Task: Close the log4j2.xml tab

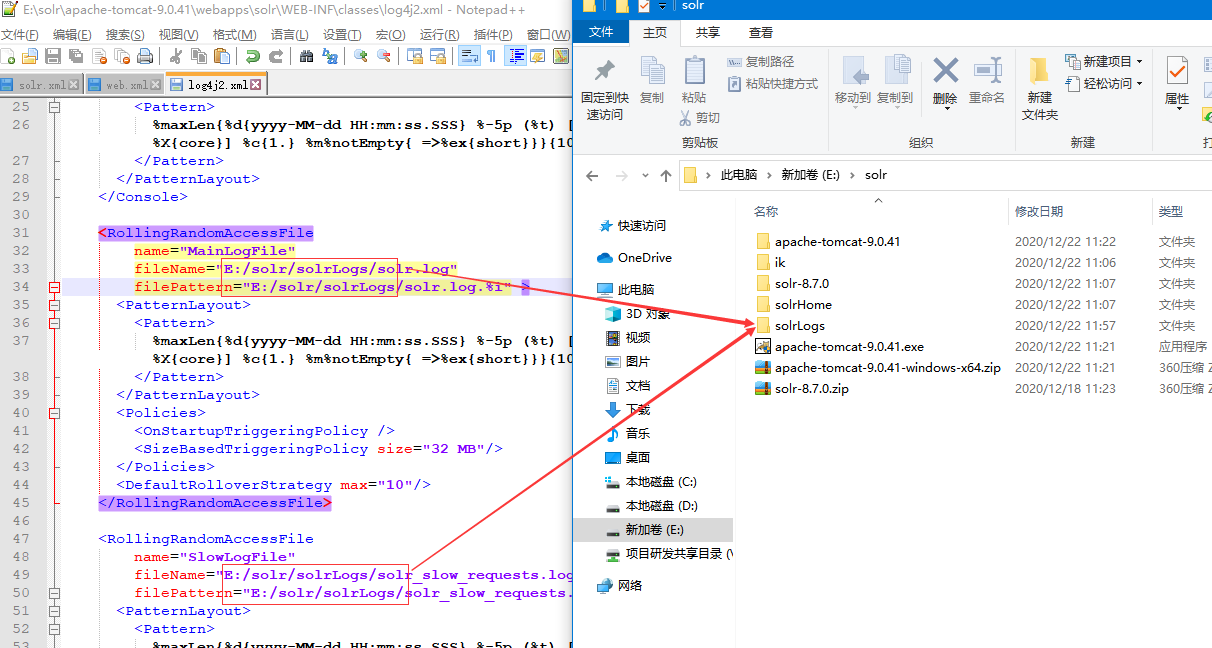Action: click(x=256, y=85)
